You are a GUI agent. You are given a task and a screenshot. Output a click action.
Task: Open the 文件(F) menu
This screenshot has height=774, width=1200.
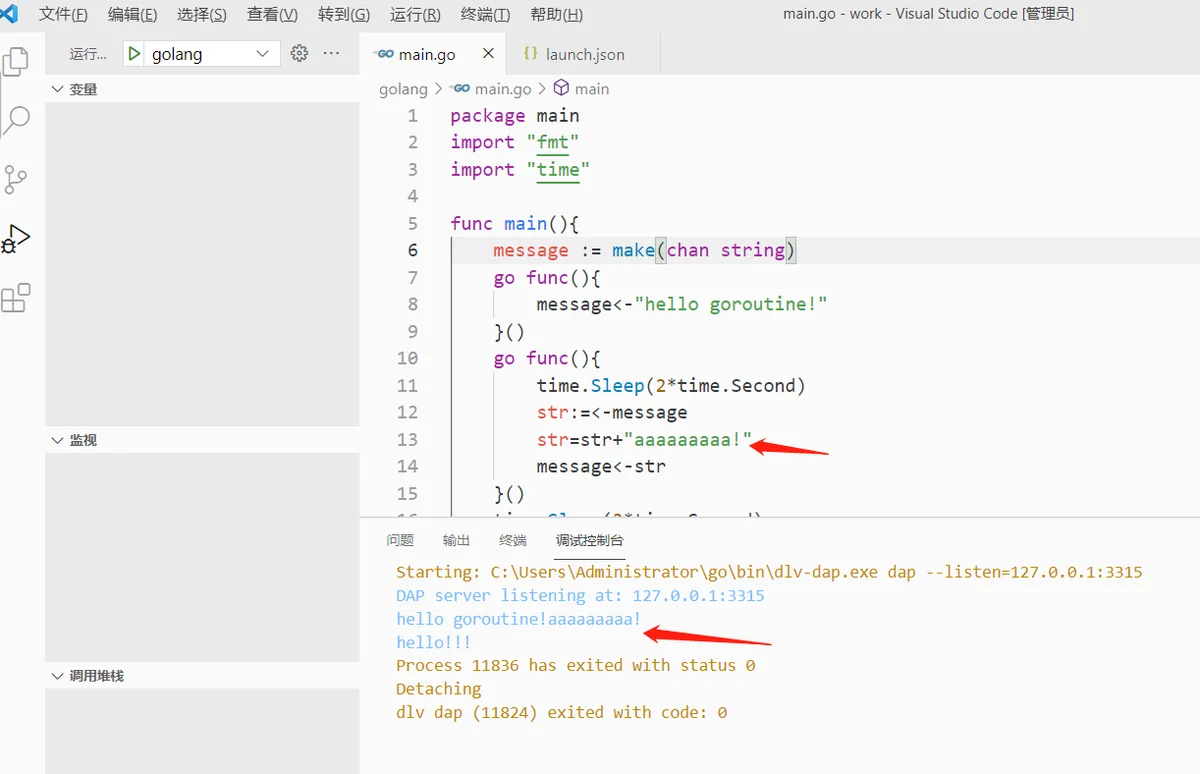63,15
